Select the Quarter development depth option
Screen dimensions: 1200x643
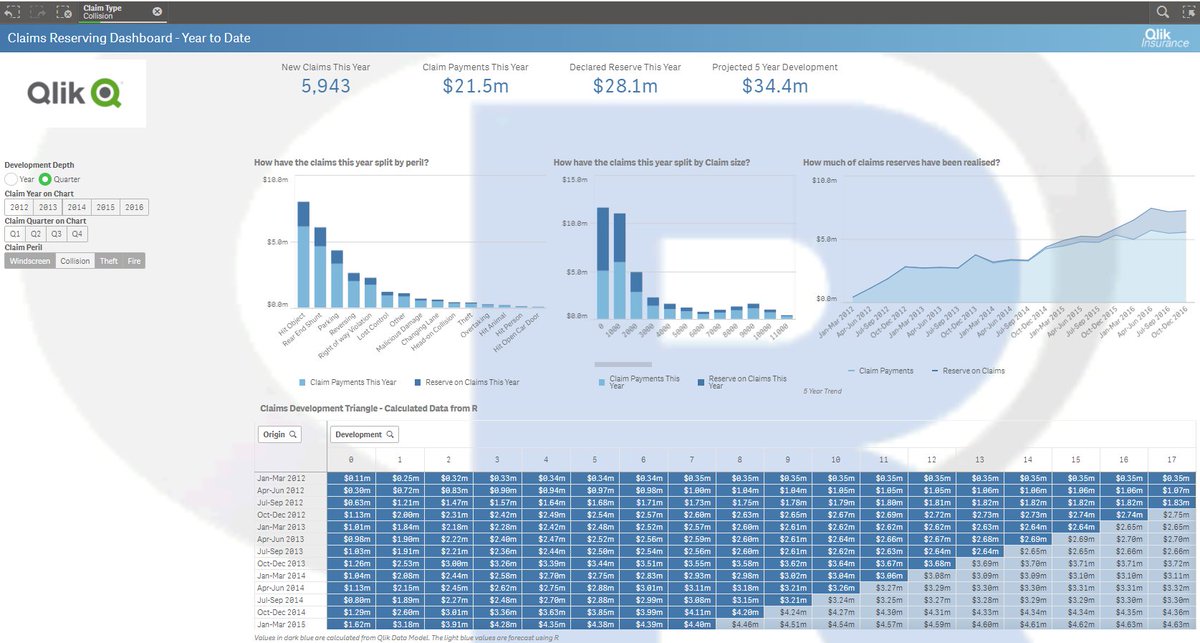click(44, 179)
